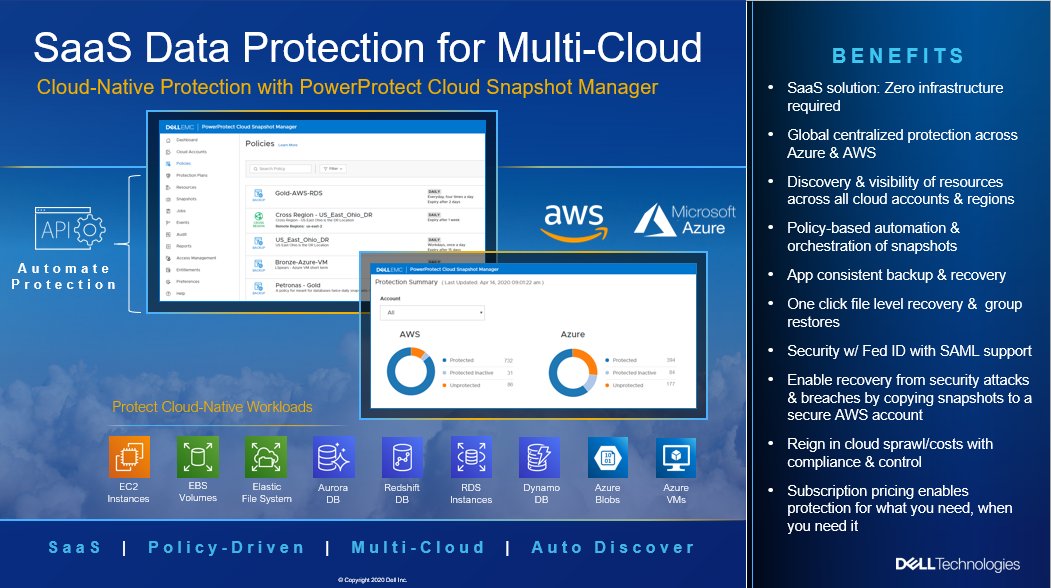Click the Protection Summary heading

click(x=406, y=282)
